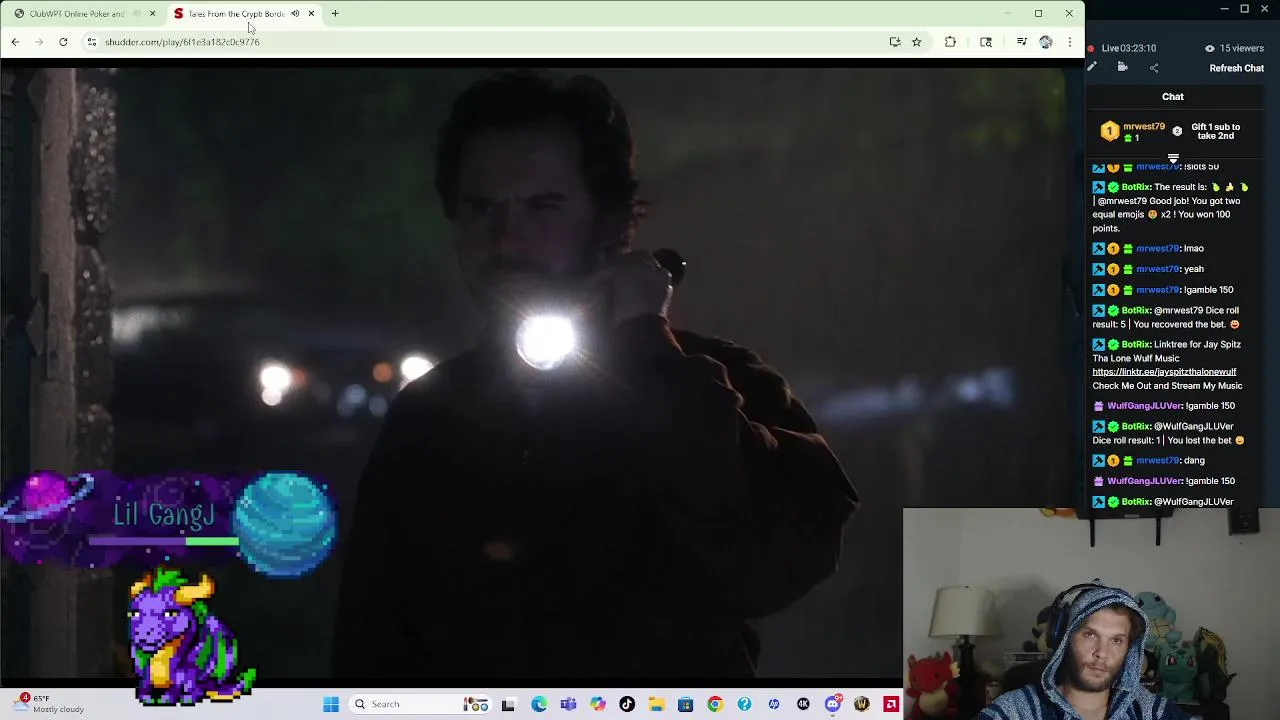Open Task View on the taskbar
The width and height of the screenshot is (1280, 720).
(508, 704)
